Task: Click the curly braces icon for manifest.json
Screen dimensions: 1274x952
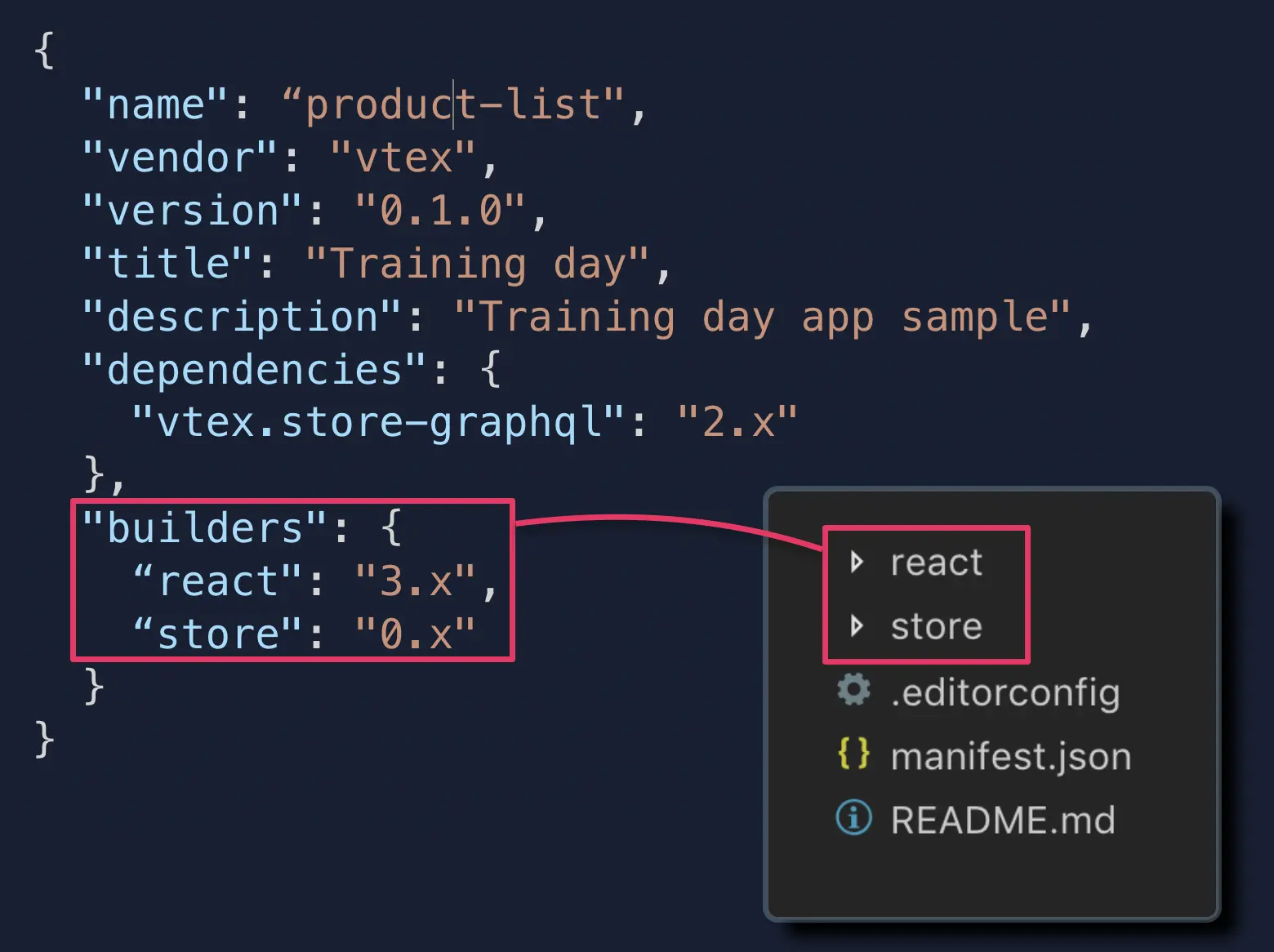Action: [853, 755]
